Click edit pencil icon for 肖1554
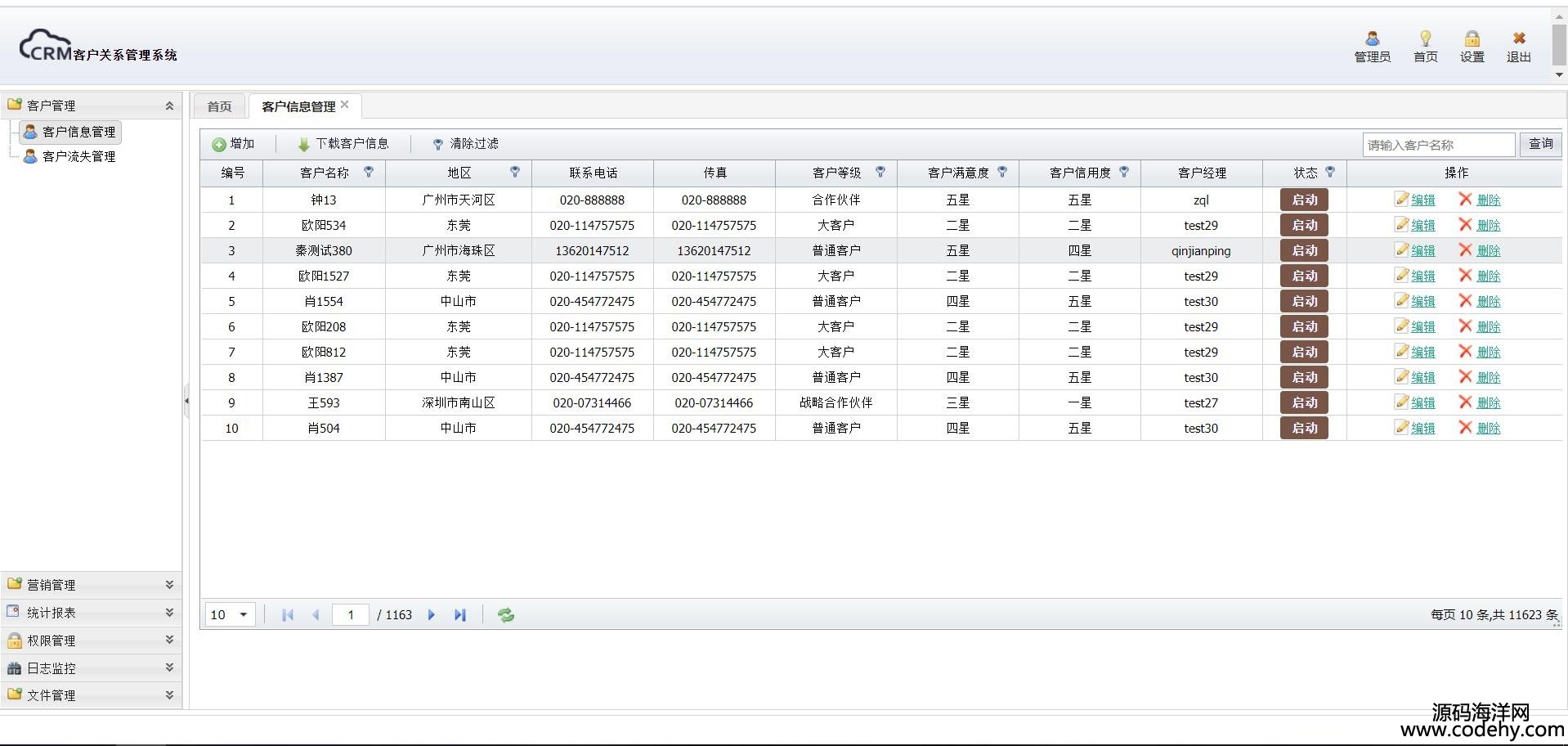 tap(1402, 300)
